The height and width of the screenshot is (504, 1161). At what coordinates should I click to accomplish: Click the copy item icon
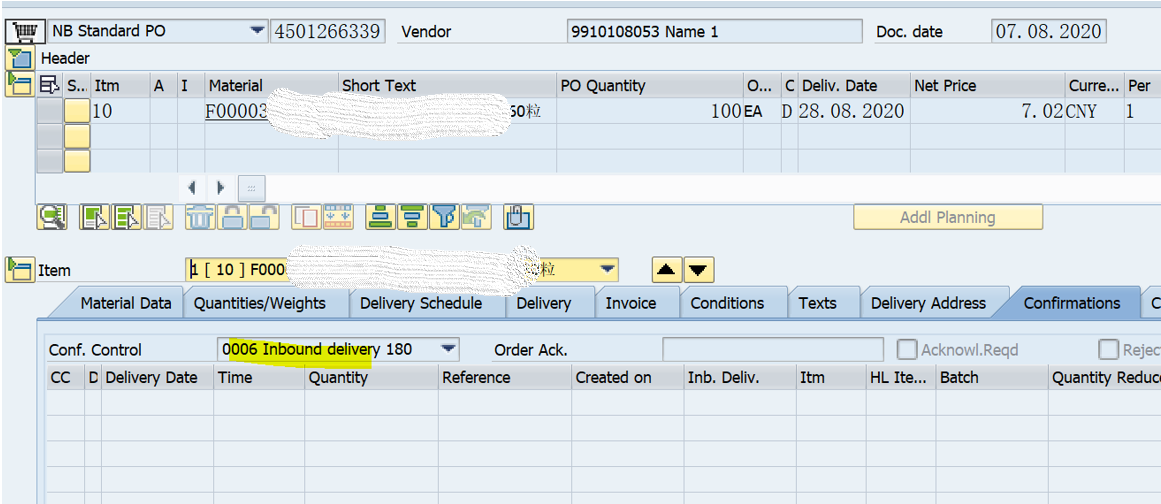point(307,218)
